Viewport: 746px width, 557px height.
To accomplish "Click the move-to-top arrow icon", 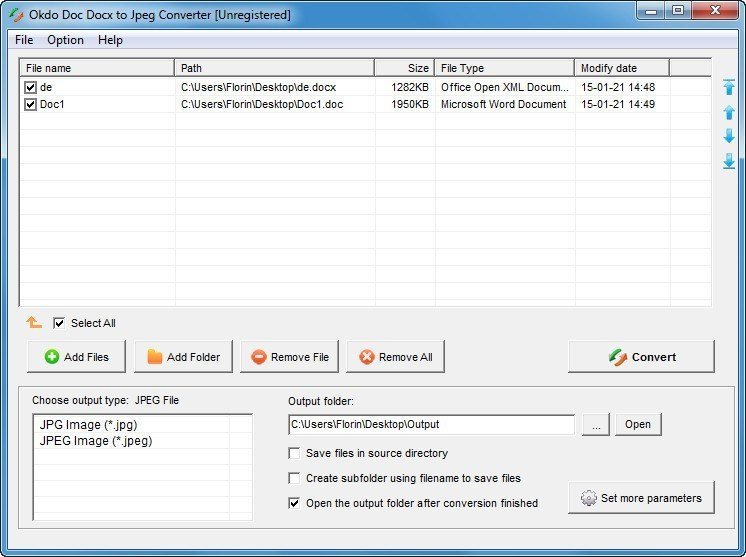I will click(728, 88).
